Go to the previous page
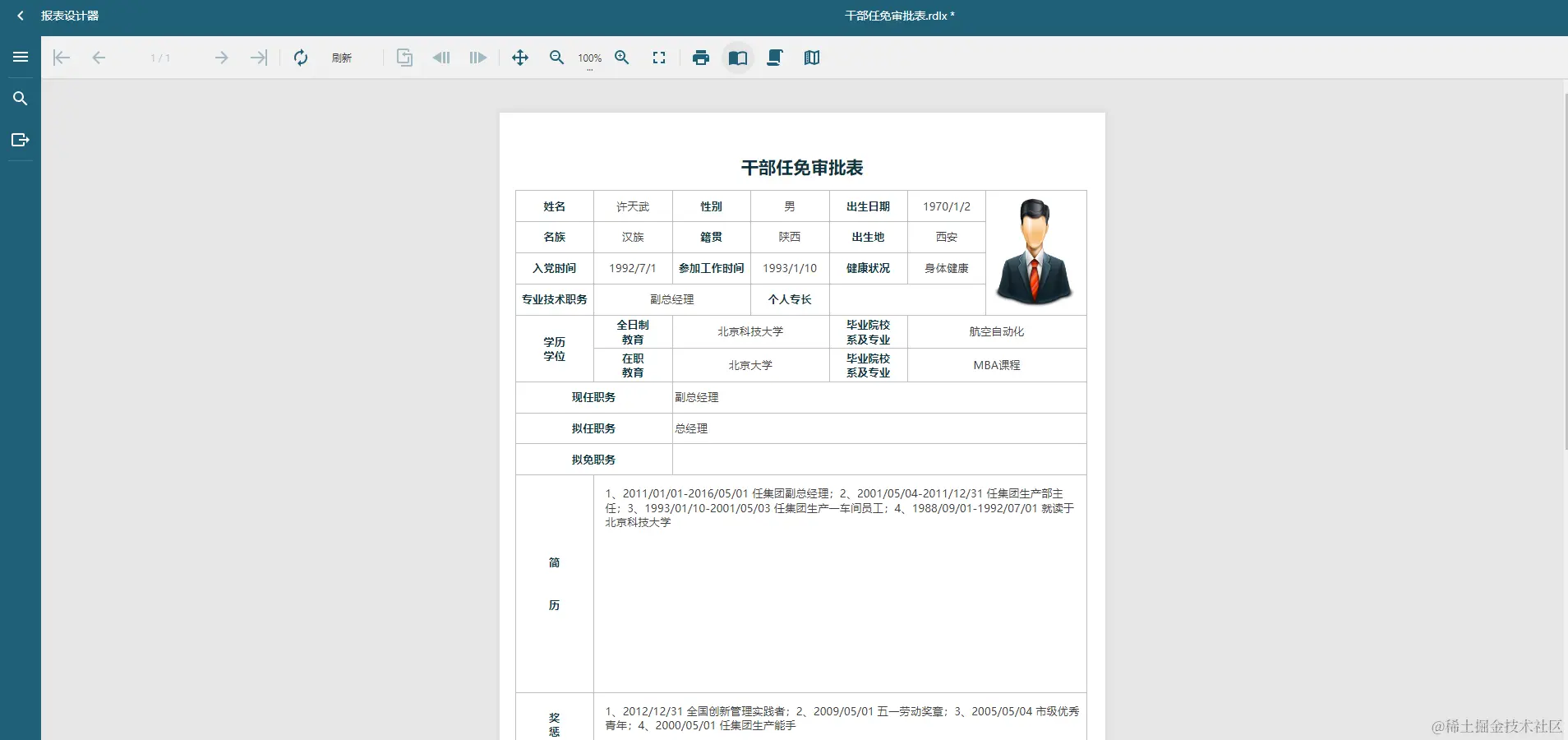The width and height of the screenshot is (1568, 740). coord(99,58)
